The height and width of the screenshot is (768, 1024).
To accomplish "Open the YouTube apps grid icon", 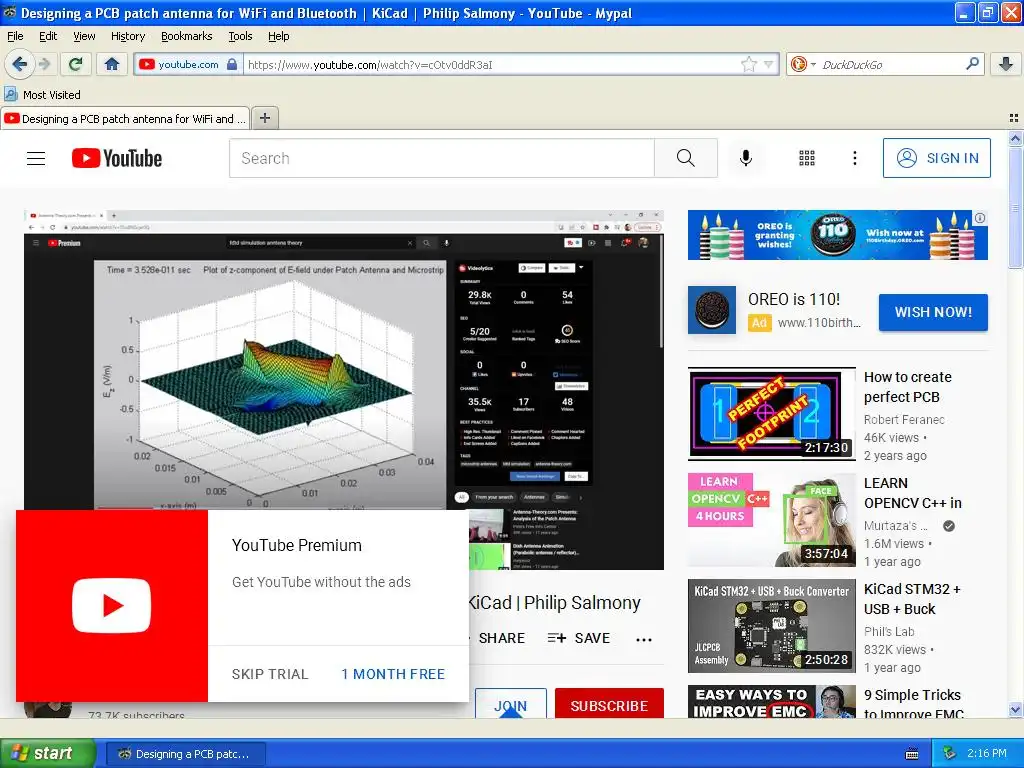I will point(807,158).
